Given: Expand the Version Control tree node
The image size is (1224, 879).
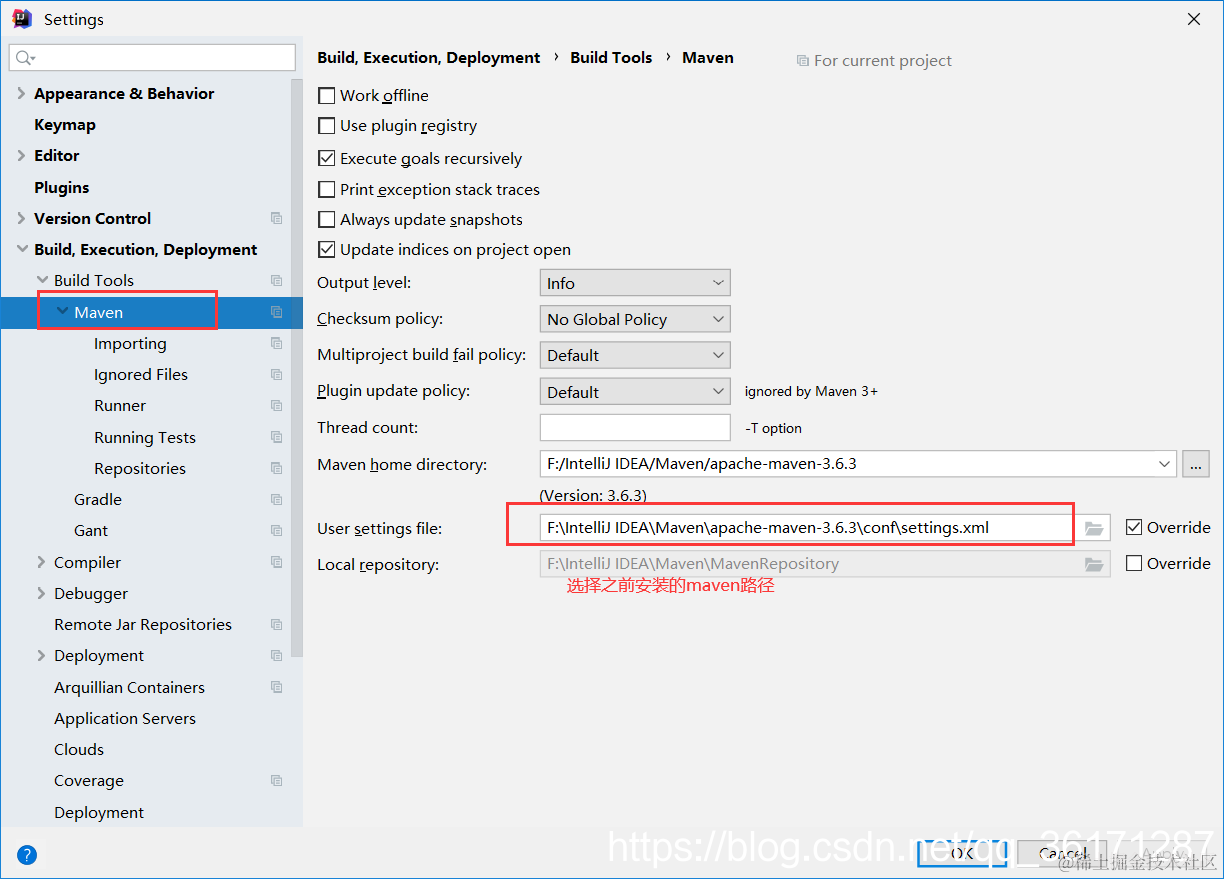Looking at the screenshot, I should (22, 218).
